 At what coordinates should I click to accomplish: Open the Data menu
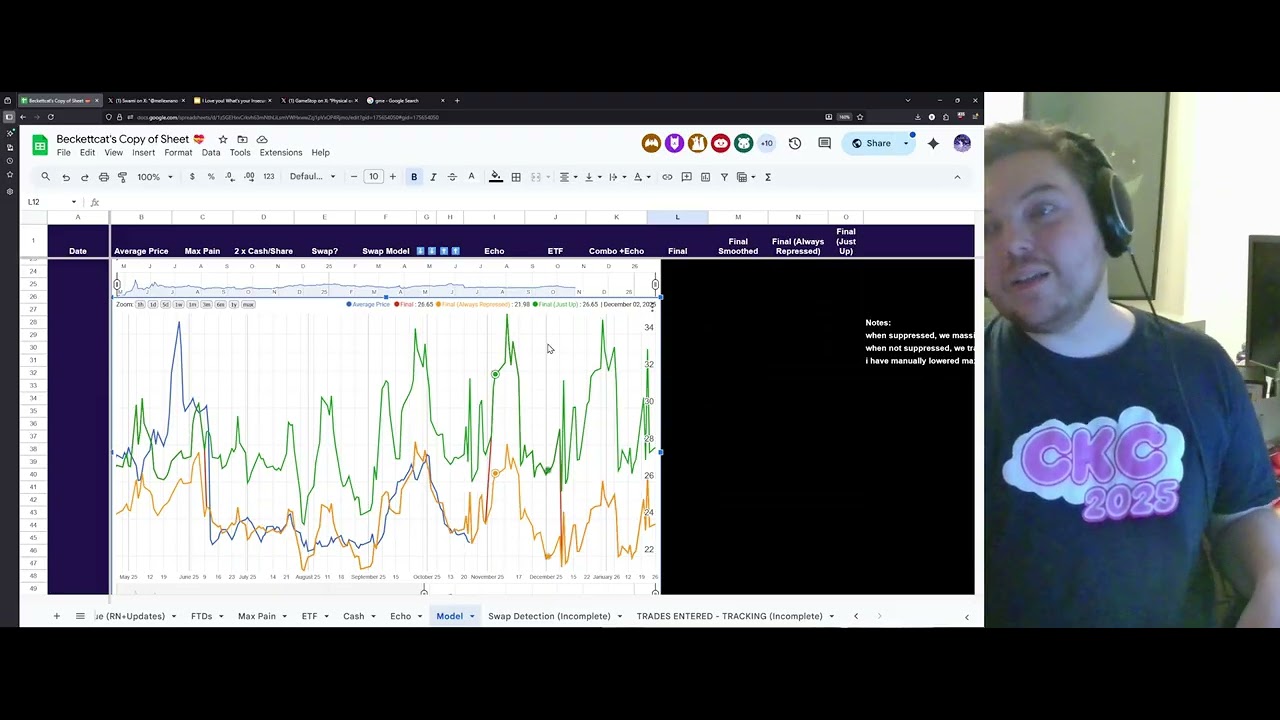(x=211, y=153)
